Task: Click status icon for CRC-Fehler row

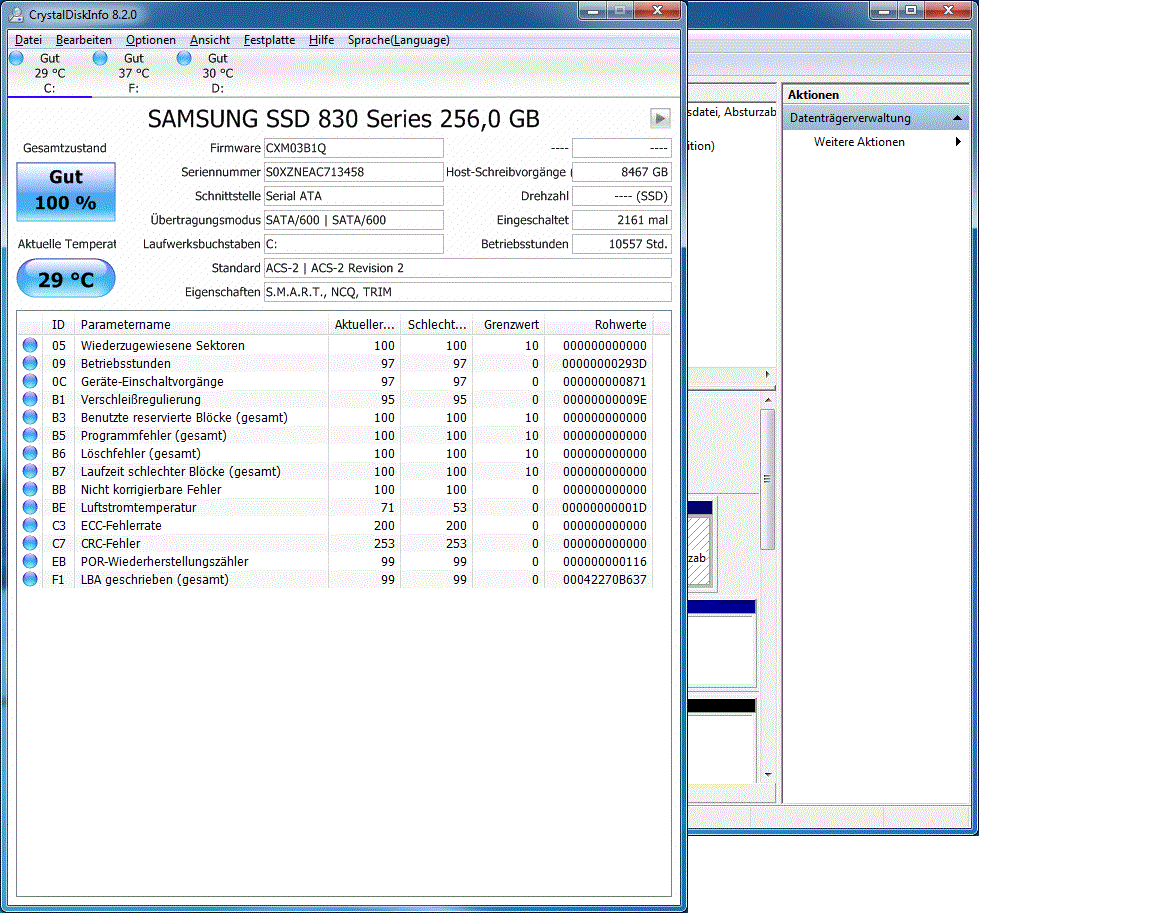Action: tap(30, 543)
